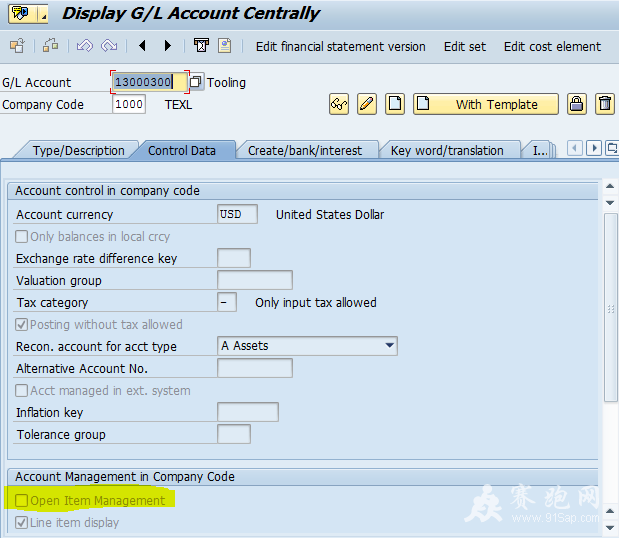Open G/L Account search help button
Screen dimensions: 619x538
click(196, 82)
